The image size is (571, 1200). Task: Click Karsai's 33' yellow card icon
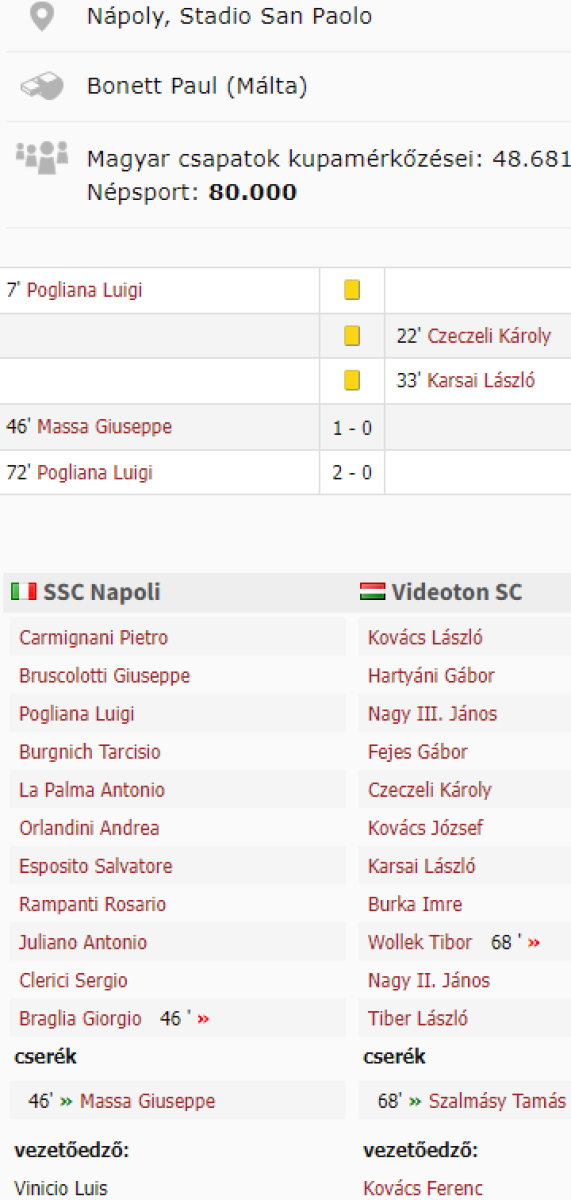tap(352, 381)
